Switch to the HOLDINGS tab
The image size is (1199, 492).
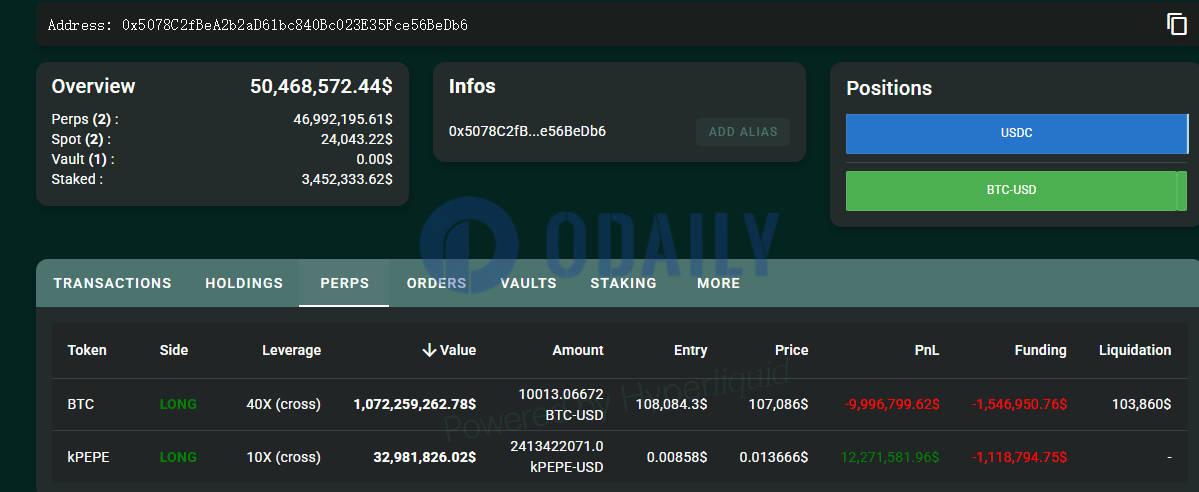(244, 283)
